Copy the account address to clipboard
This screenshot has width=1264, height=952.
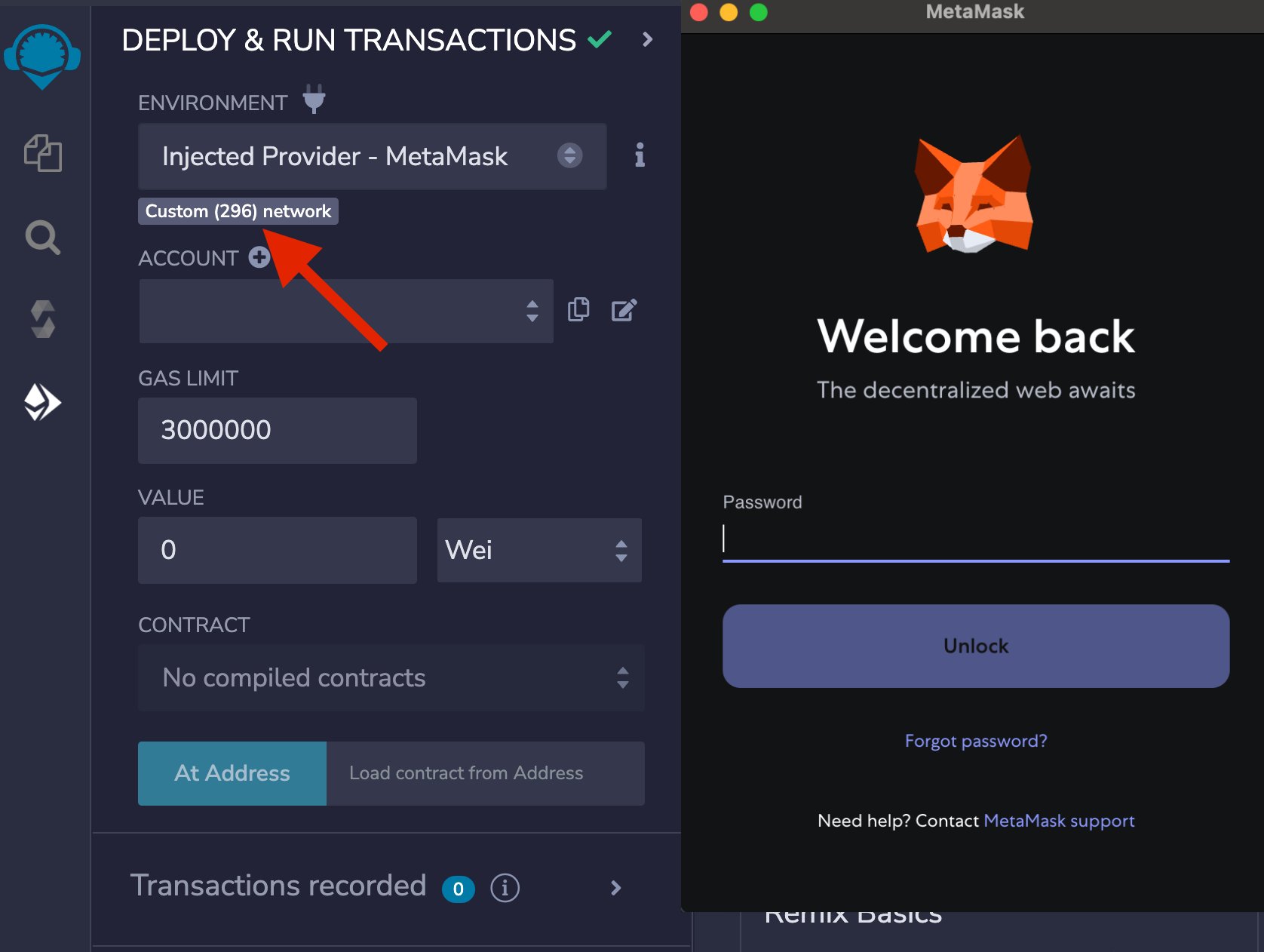pos(578,309)
